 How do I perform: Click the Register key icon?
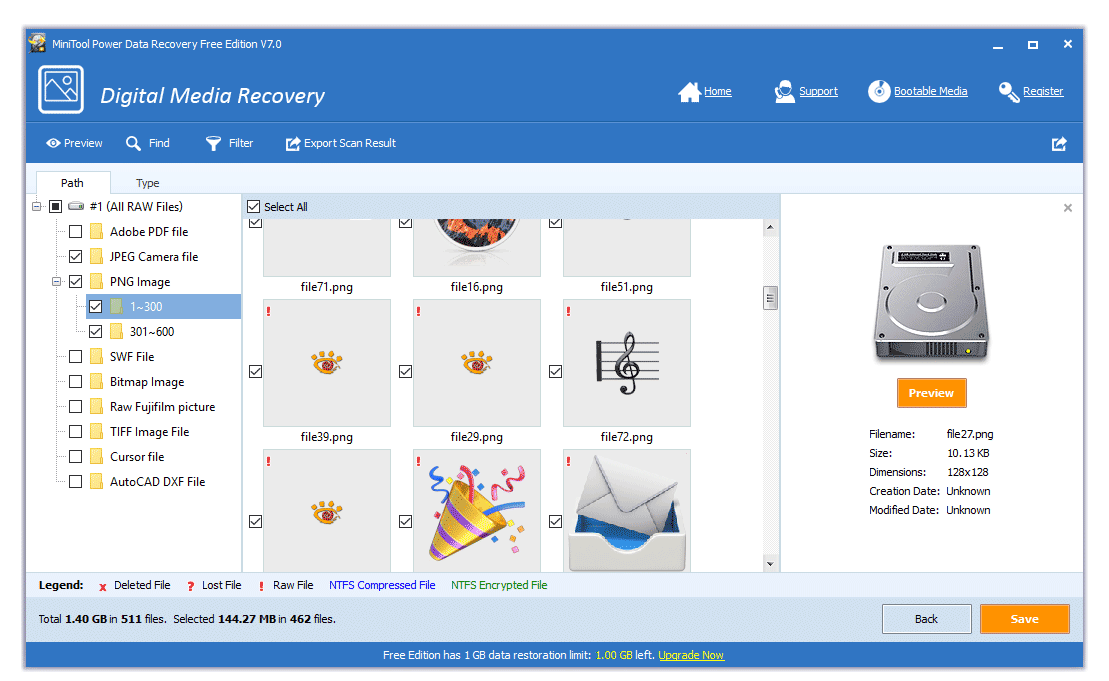(x=1009, y=92)
